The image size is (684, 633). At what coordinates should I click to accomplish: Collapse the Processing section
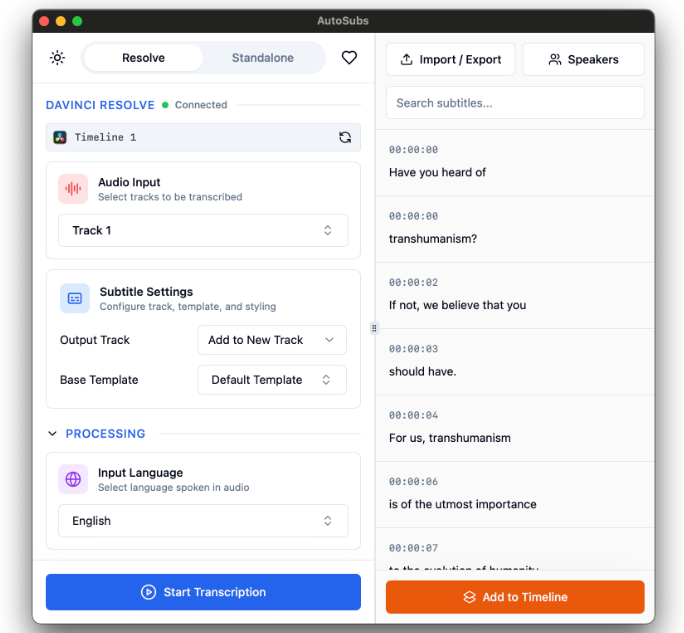tap(53, 434)
